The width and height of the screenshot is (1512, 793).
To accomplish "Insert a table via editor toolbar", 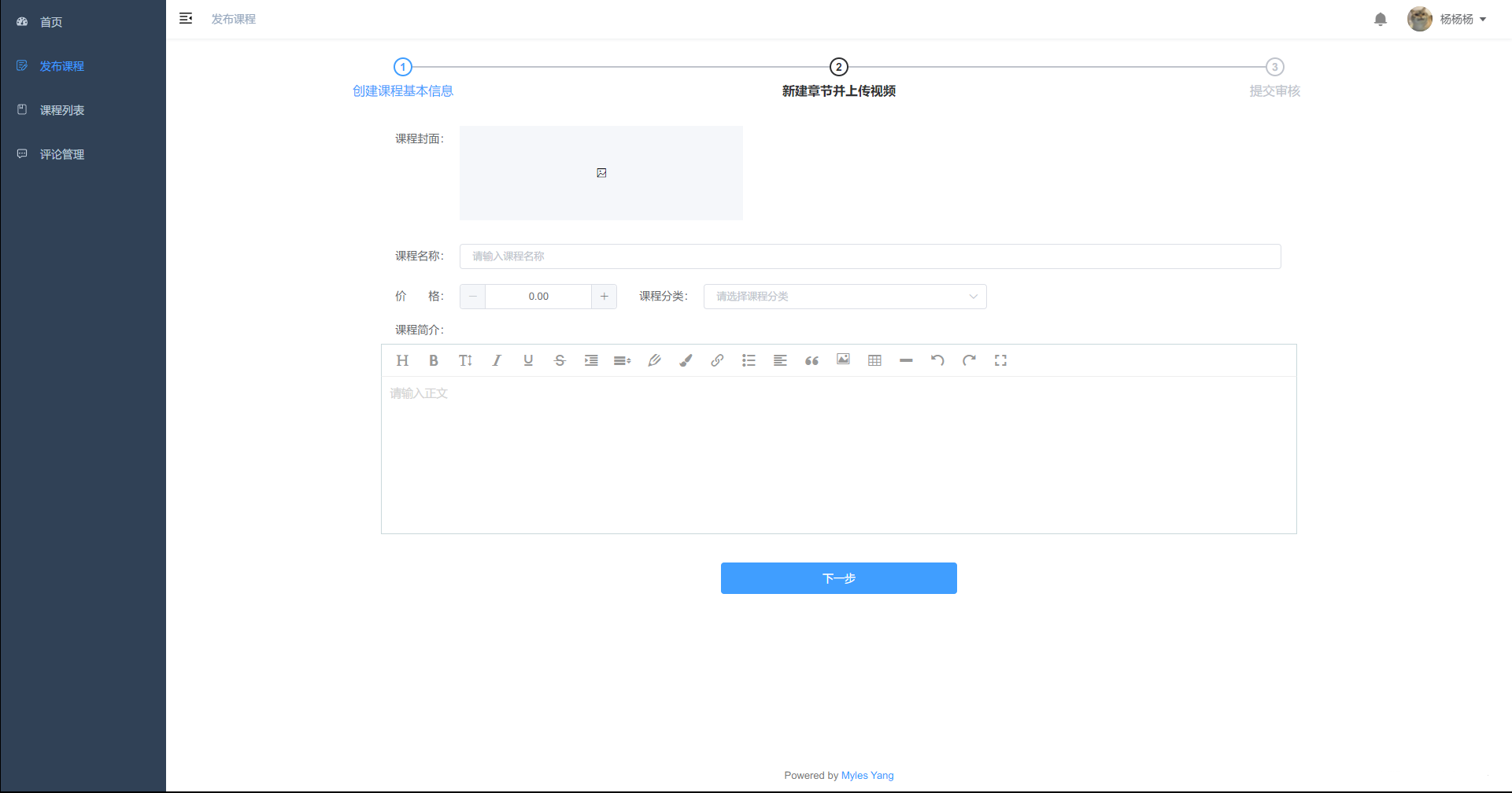I will pyautogui.click(x=874, y=360).
